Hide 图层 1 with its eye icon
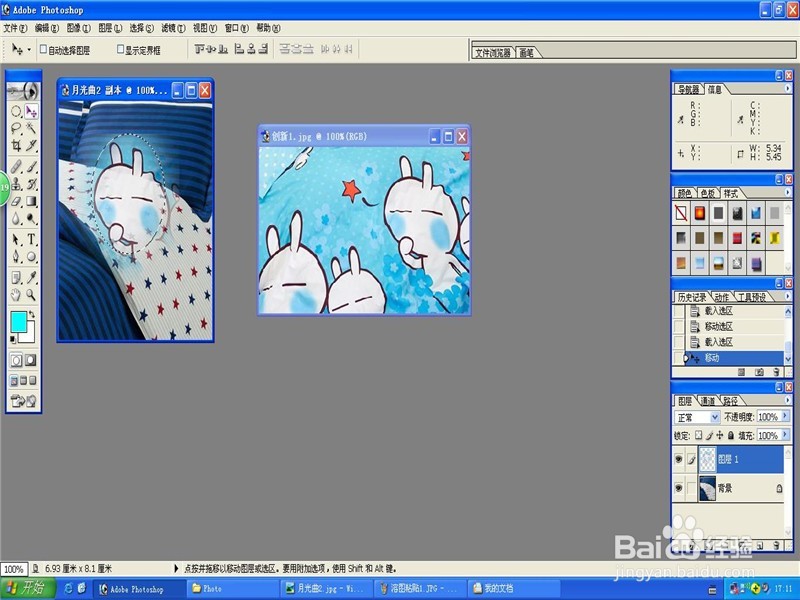 (678, 459)
